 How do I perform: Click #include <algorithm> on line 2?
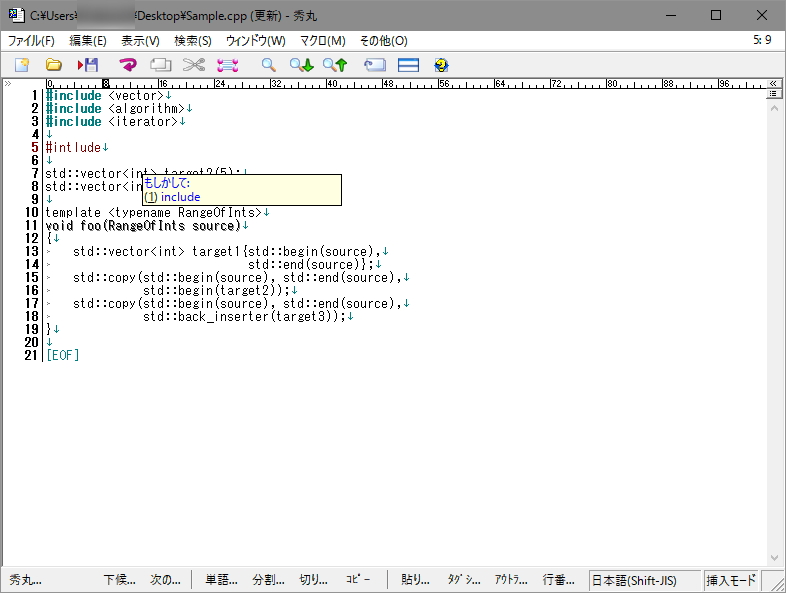click(x=115, y=108)
